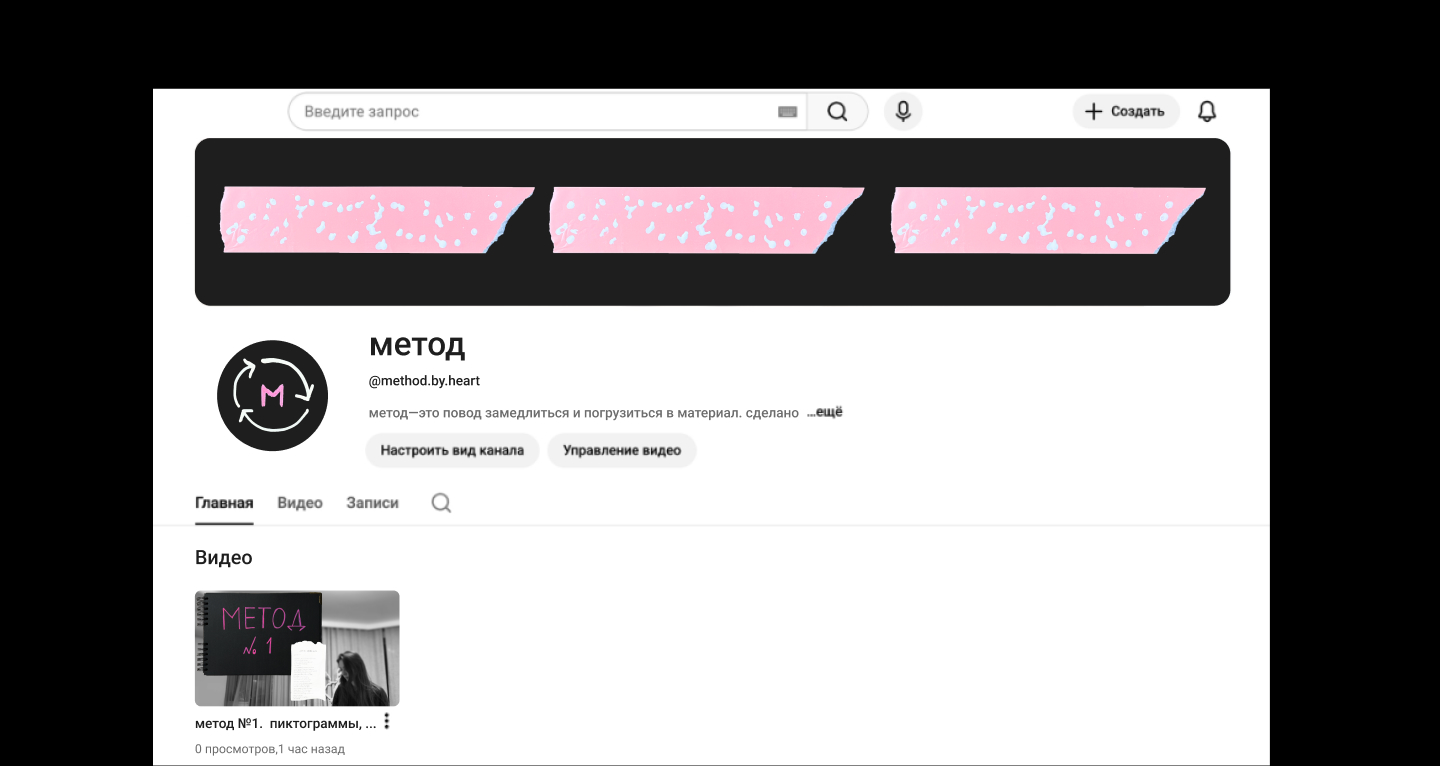This screenshot has height=766, width=1440.
Task: Switch to the Видео tab
Action: 300,503
